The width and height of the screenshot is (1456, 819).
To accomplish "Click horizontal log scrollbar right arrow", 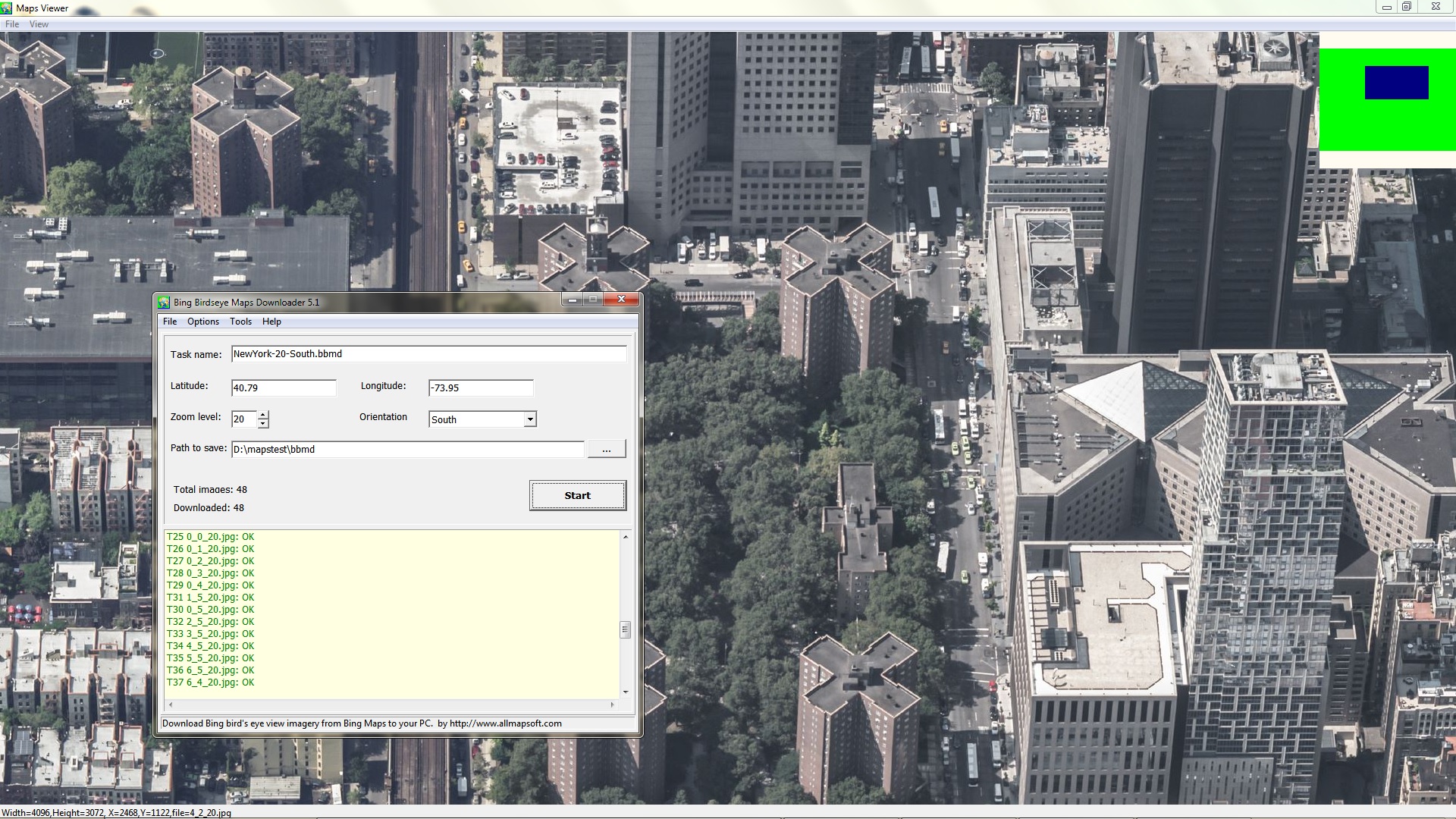I will pyautogui.click(x=613, y=704).
